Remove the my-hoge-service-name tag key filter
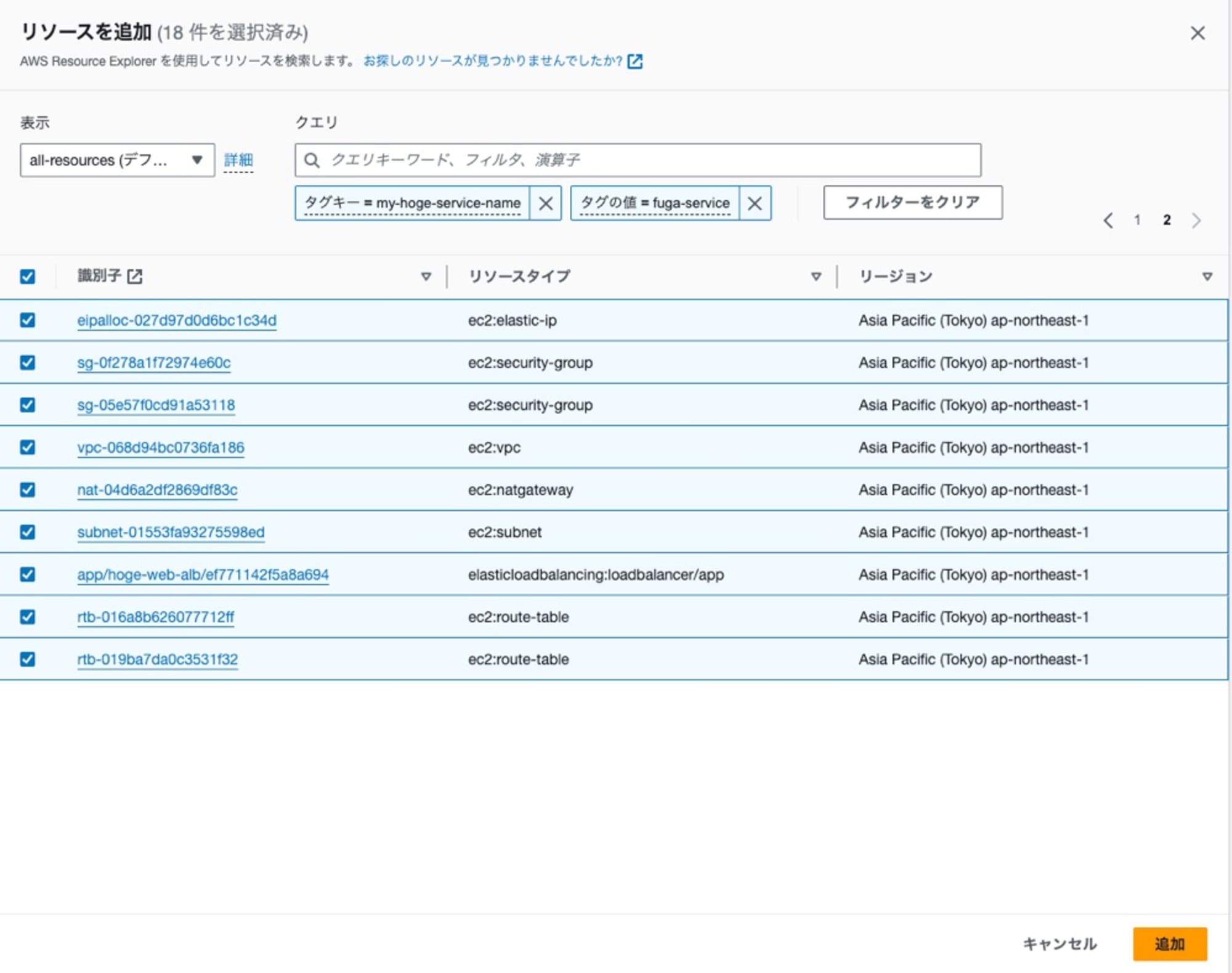The image size is (1232, 973). 545,203
